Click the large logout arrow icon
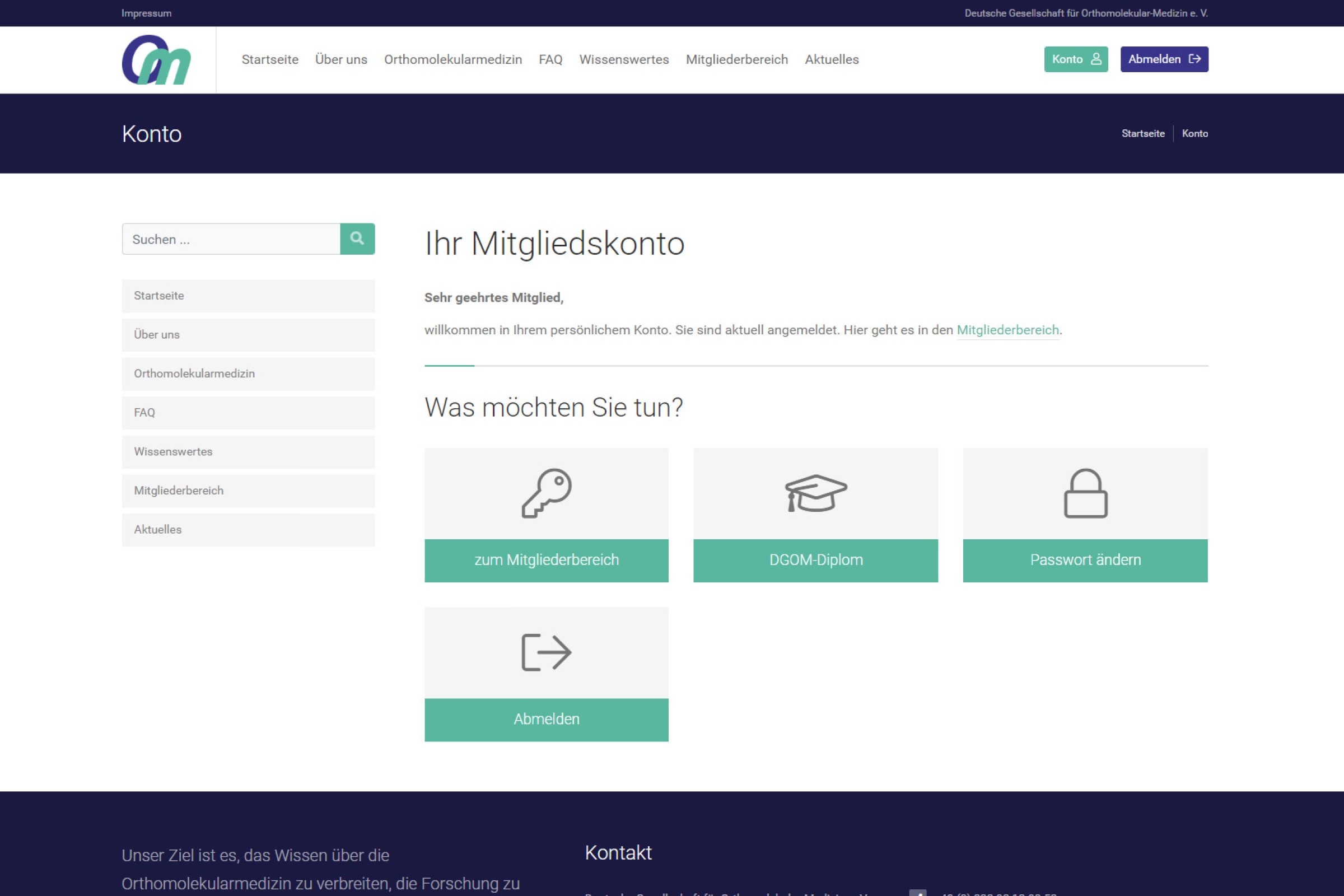The image size is (1344, 896). 547,652
